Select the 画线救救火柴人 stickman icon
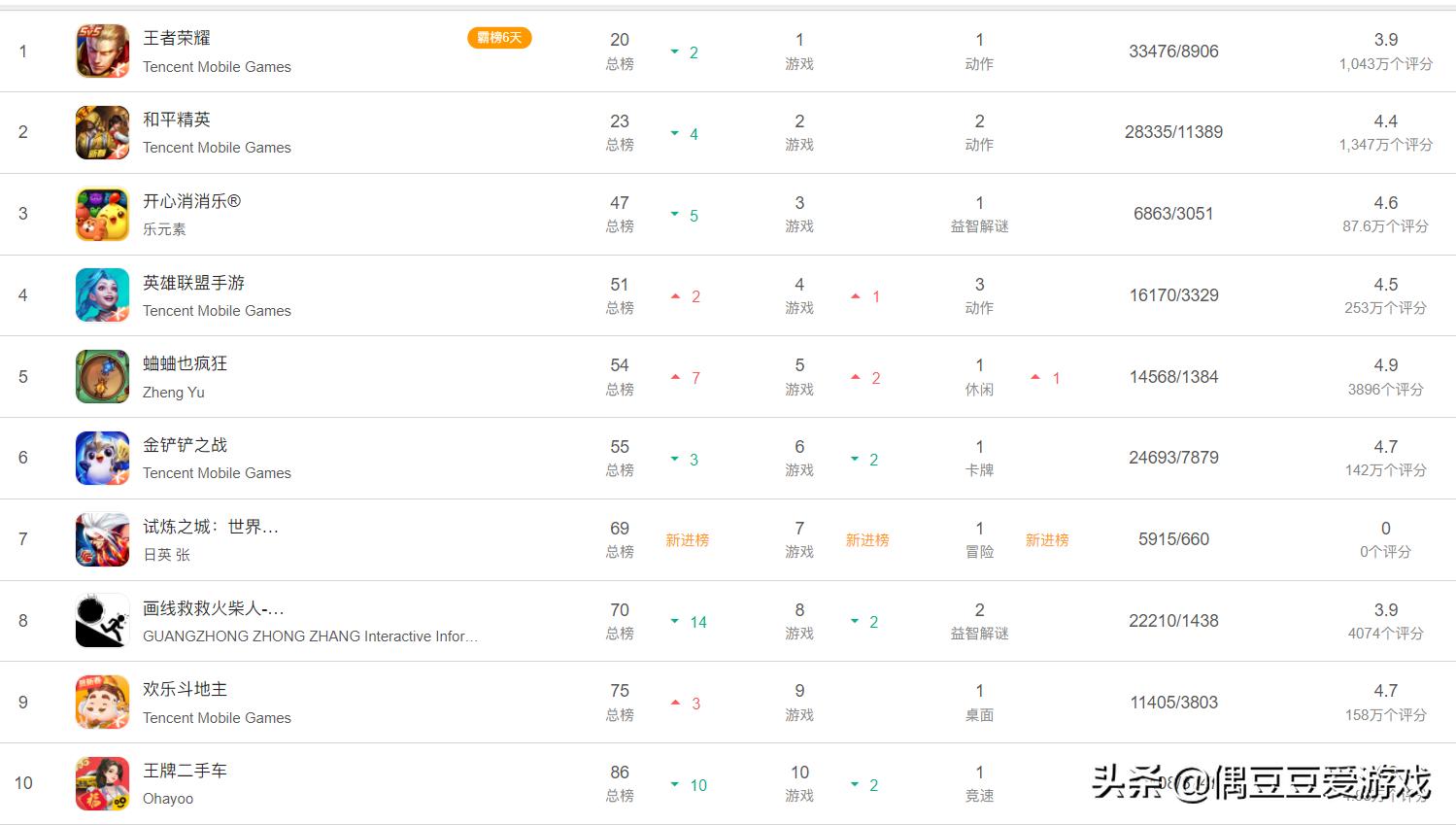This screenshot has height=825, width=1456. [x=102, y=621]
